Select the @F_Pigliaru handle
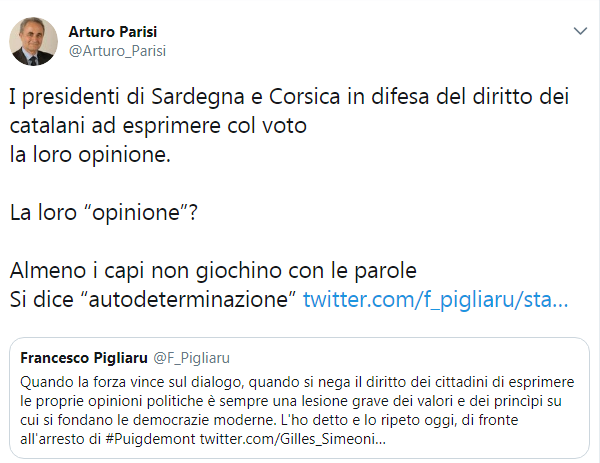This screenshot has height=463, width=600. tap(191, 358)
